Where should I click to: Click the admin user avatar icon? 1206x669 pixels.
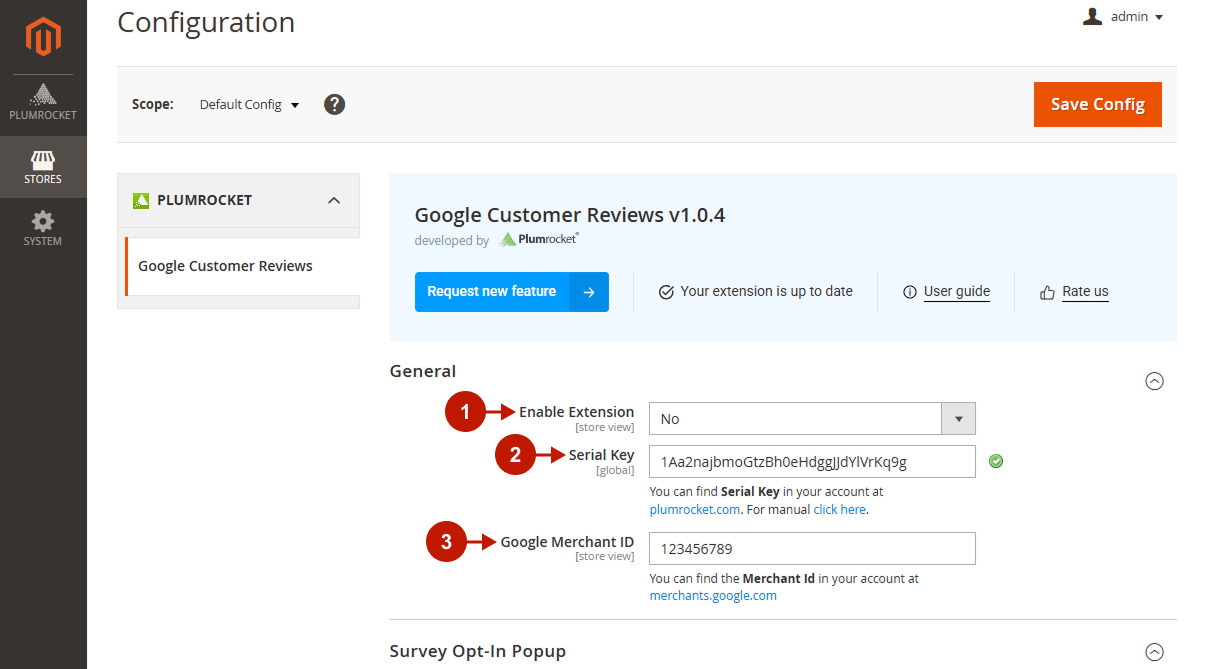click(x=1092, y=16)
